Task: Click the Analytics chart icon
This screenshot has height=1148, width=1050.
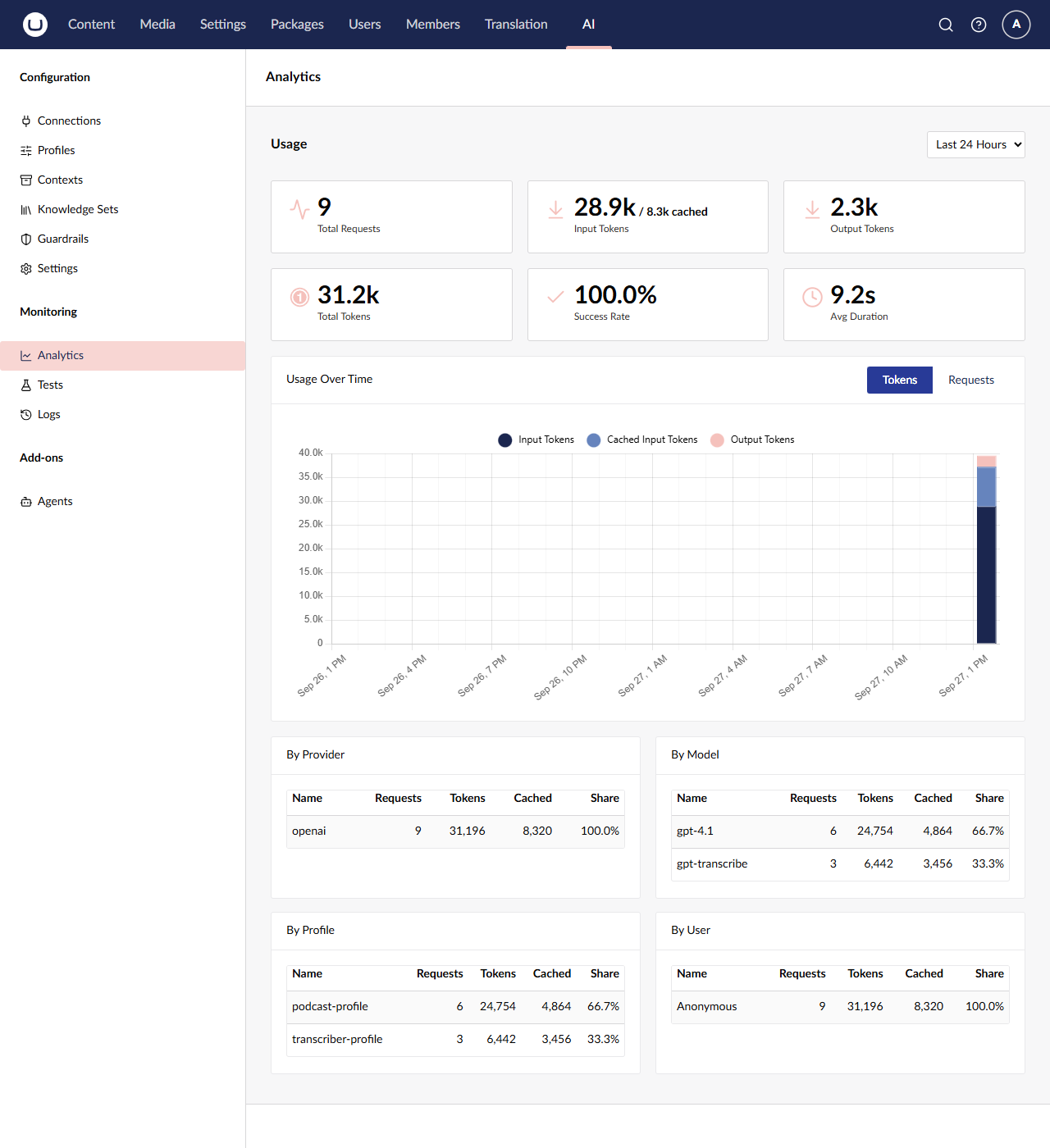Action: (26, 355)
